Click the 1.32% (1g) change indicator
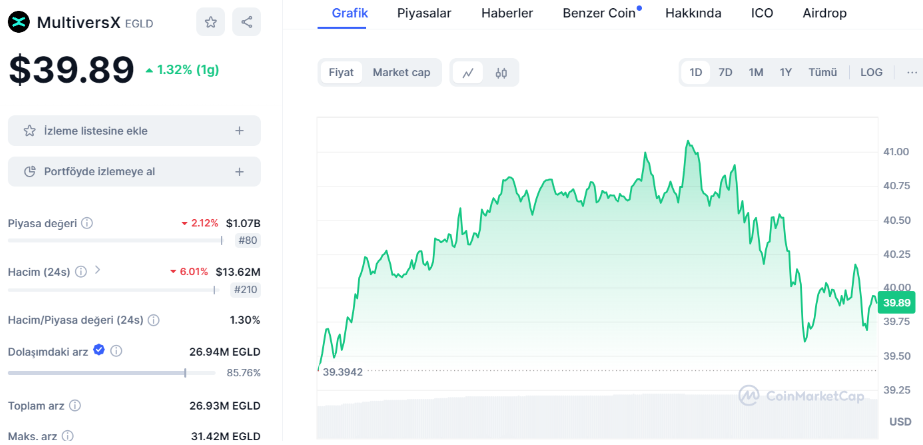923x445 pixels. pos(182,70)
